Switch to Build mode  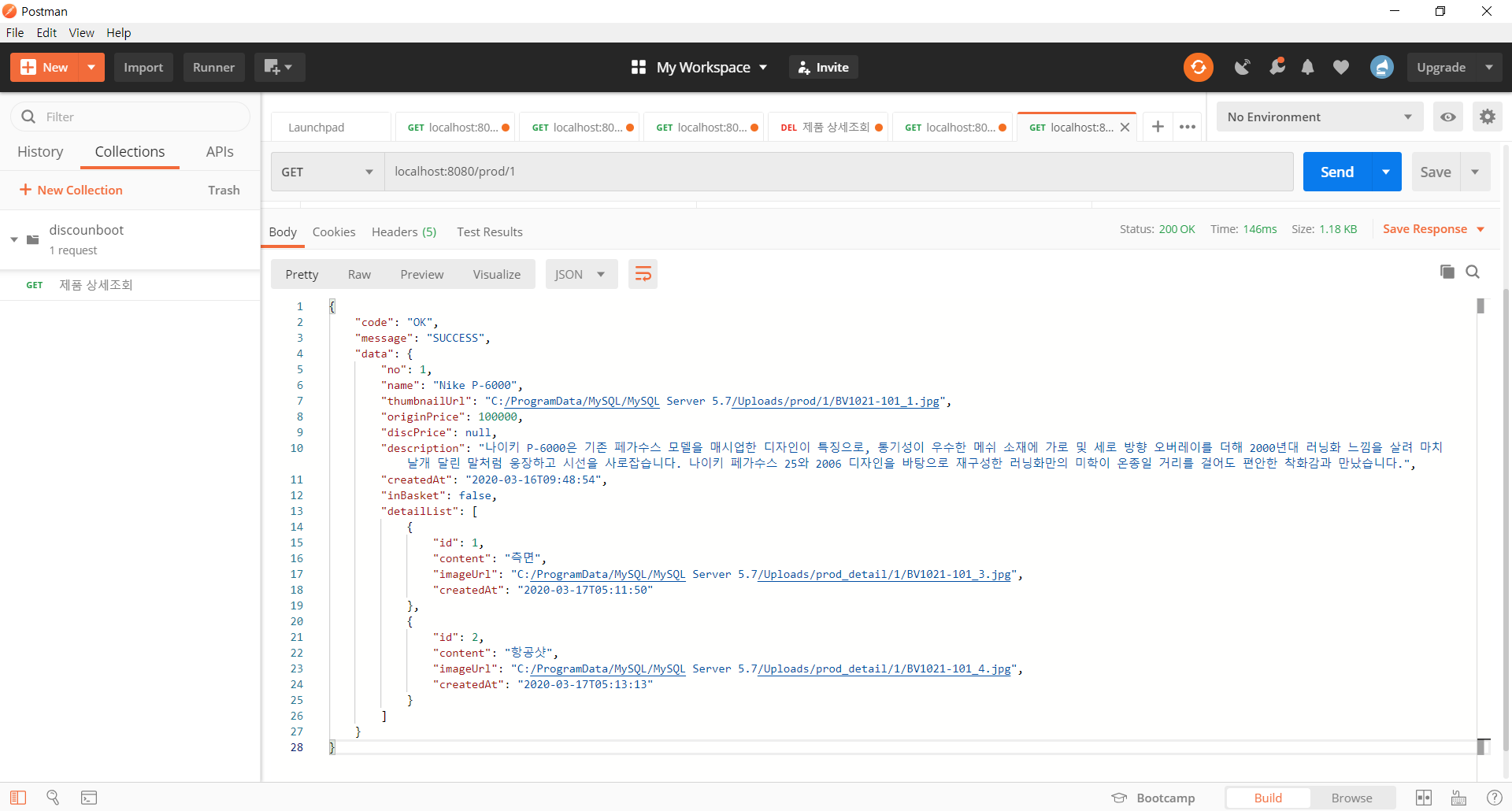[x=1268, y=798]
